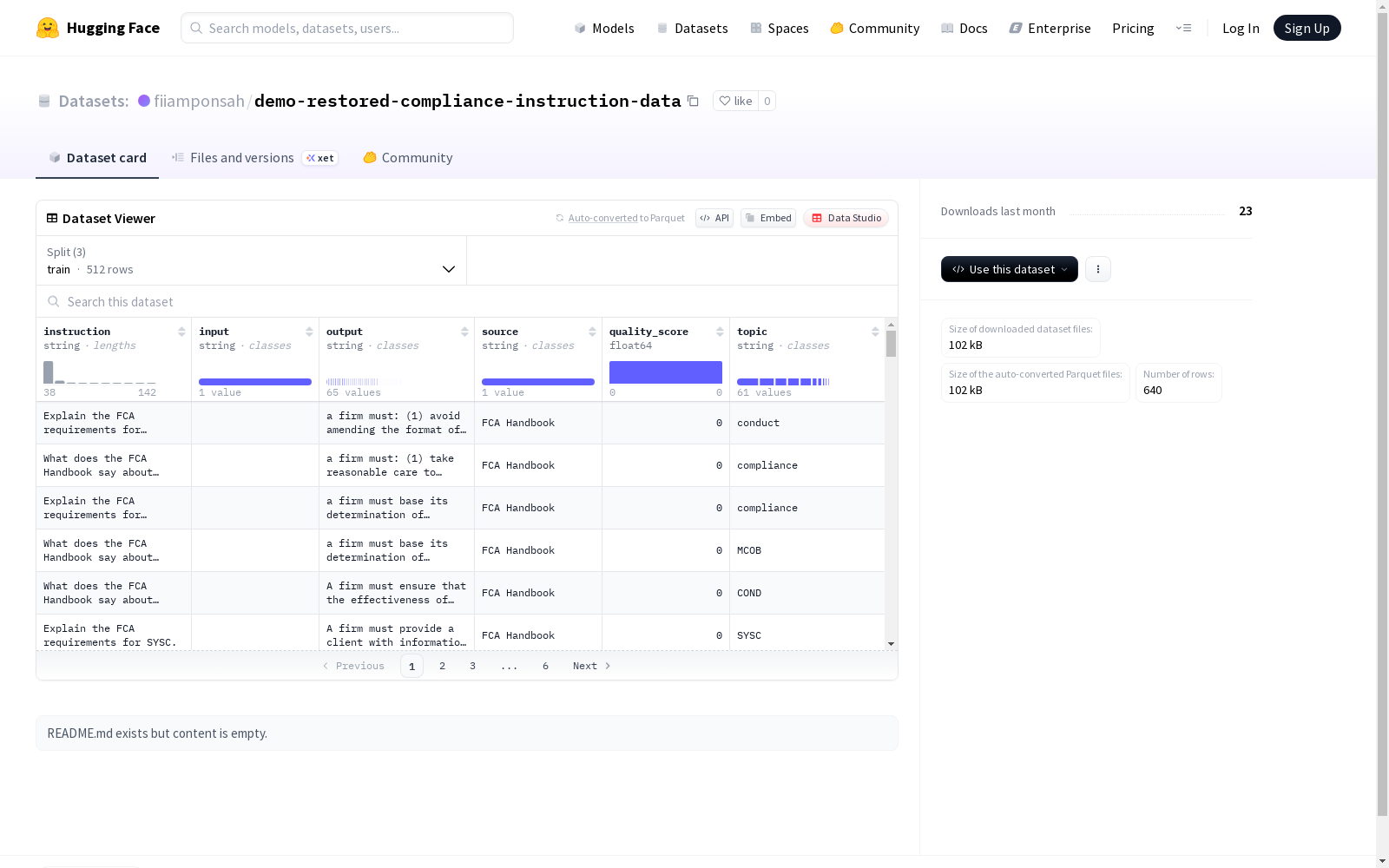Open the Use this dataset dropdown
The image size is (1389, 868).
click(1010, 269)
